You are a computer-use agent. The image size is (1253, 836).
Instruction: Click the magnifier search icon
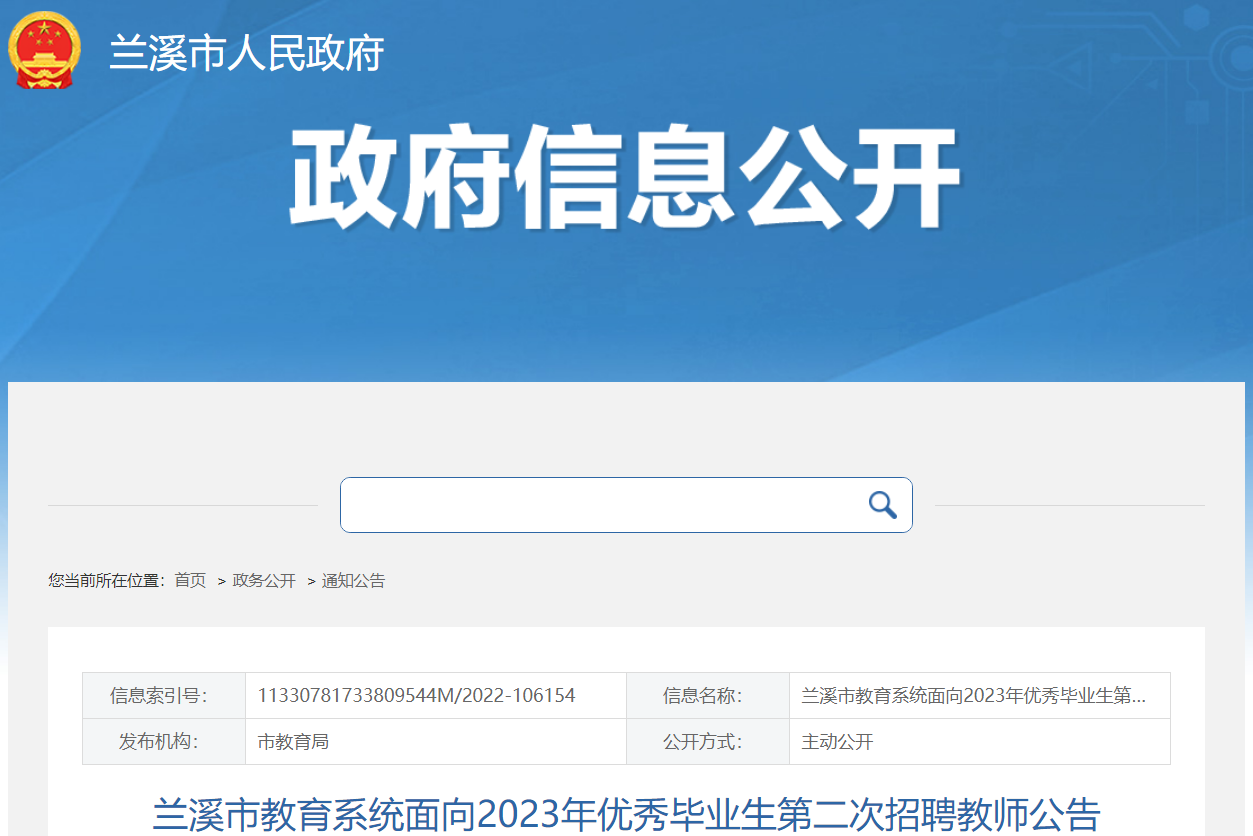point(882,505)
